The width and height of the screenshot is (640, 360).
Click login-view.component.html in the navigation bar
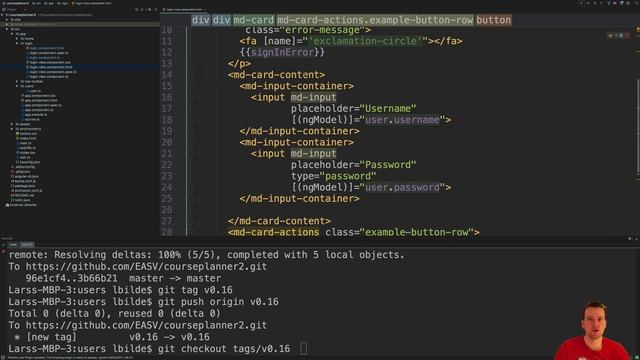(92, 3)
